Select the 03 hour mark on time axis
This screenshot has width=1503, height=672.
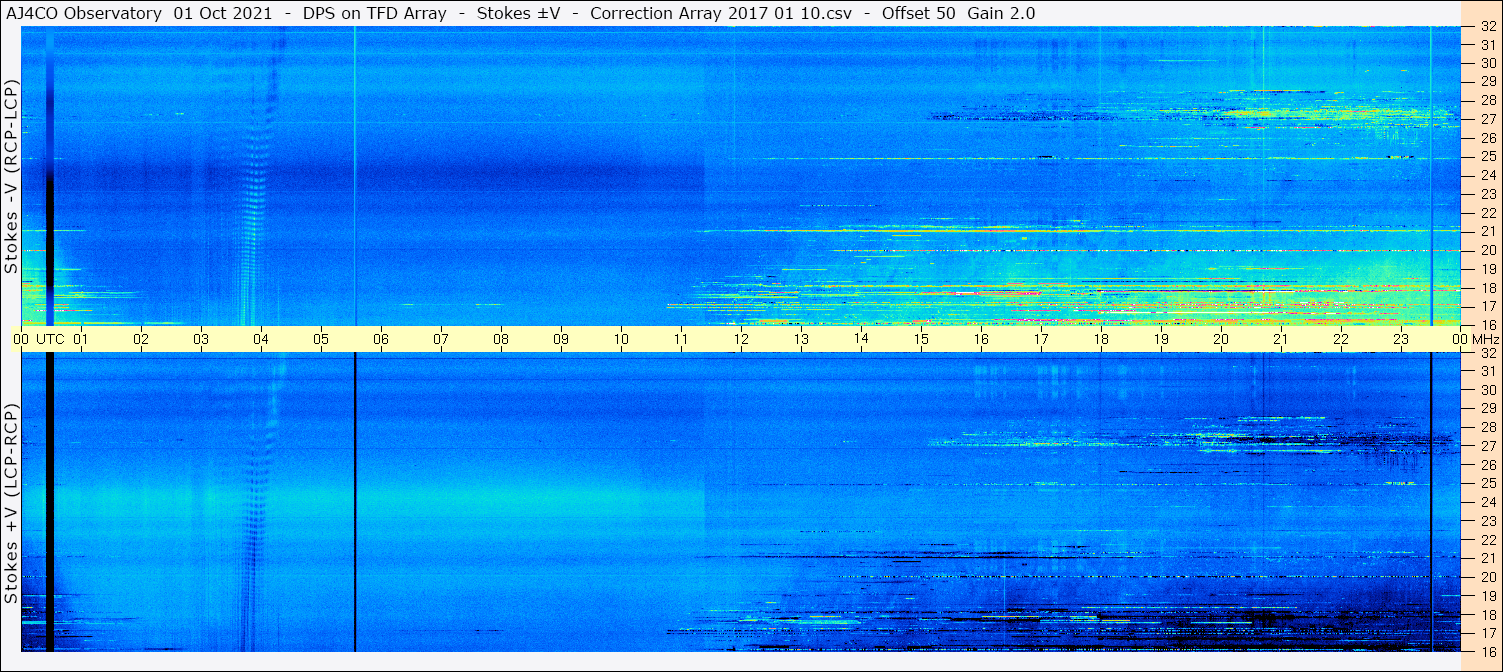201,339
